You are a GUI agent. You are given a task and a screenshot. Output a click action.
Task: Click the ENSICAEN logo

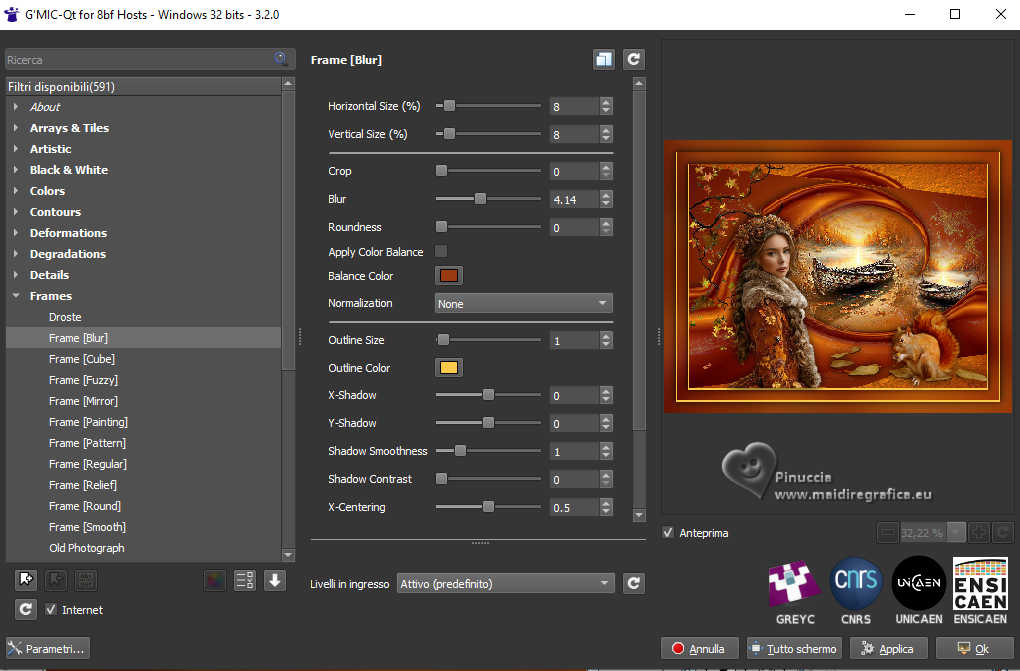tap(980, 591)
